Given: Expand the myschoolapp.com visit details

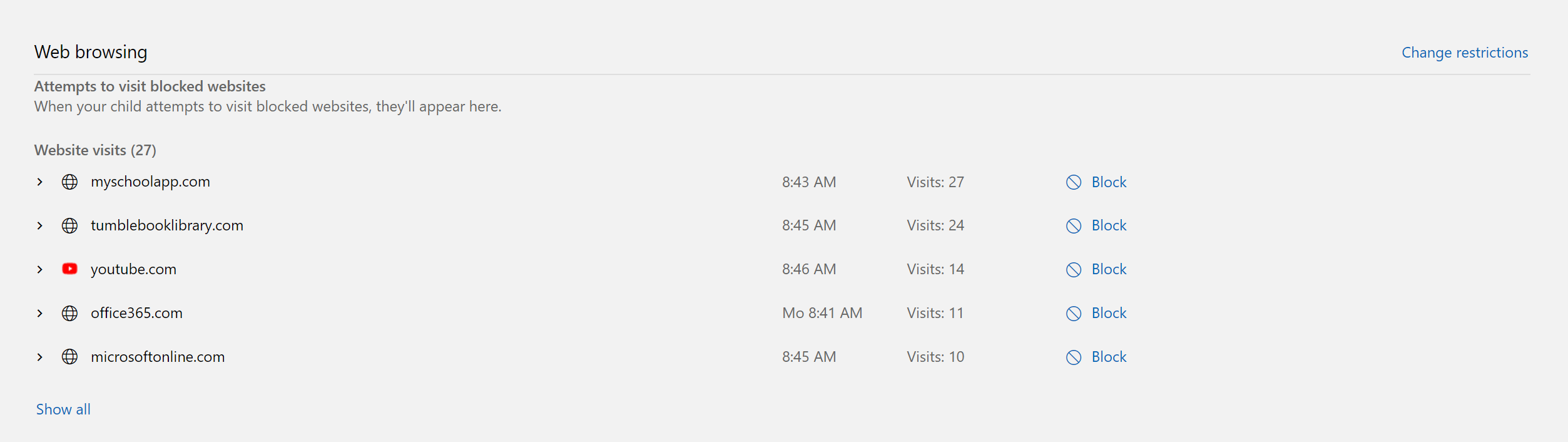Looking at the screenshot, I should 40,182.
